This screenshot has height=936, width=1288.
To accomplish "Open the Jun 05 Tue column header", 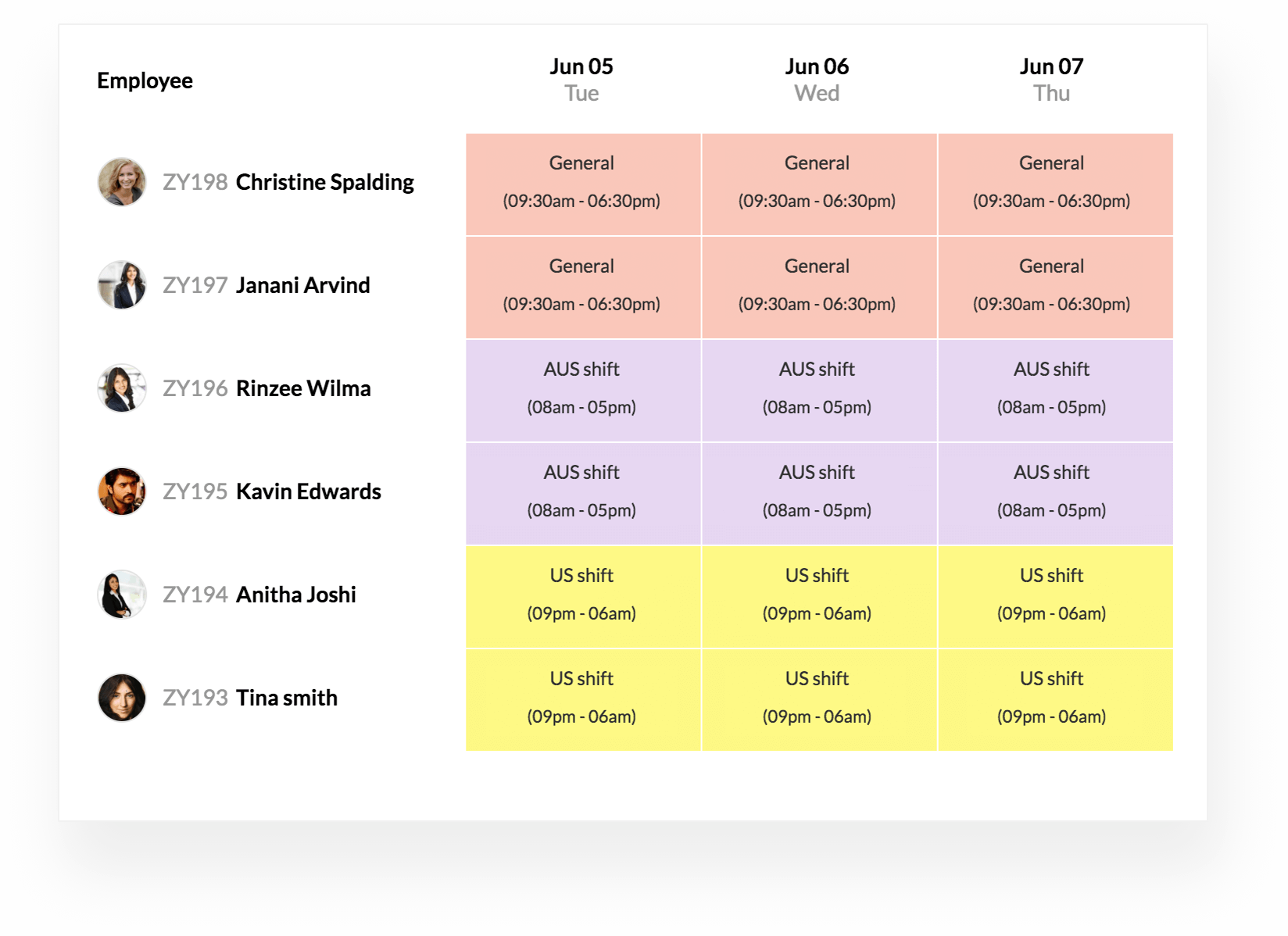I will tap(581, 79).
